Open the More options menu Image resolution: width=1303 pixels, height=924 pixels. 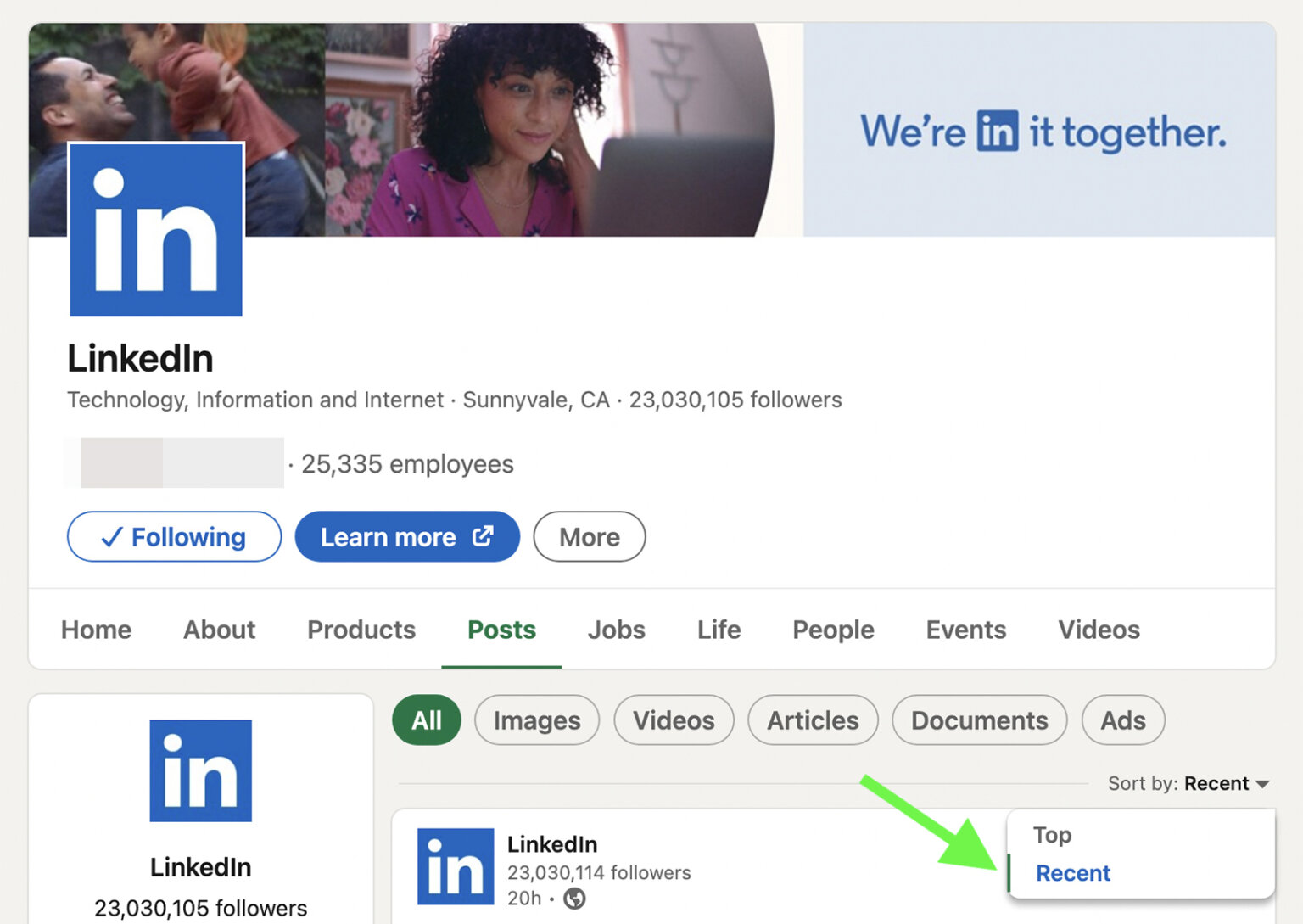589,536
